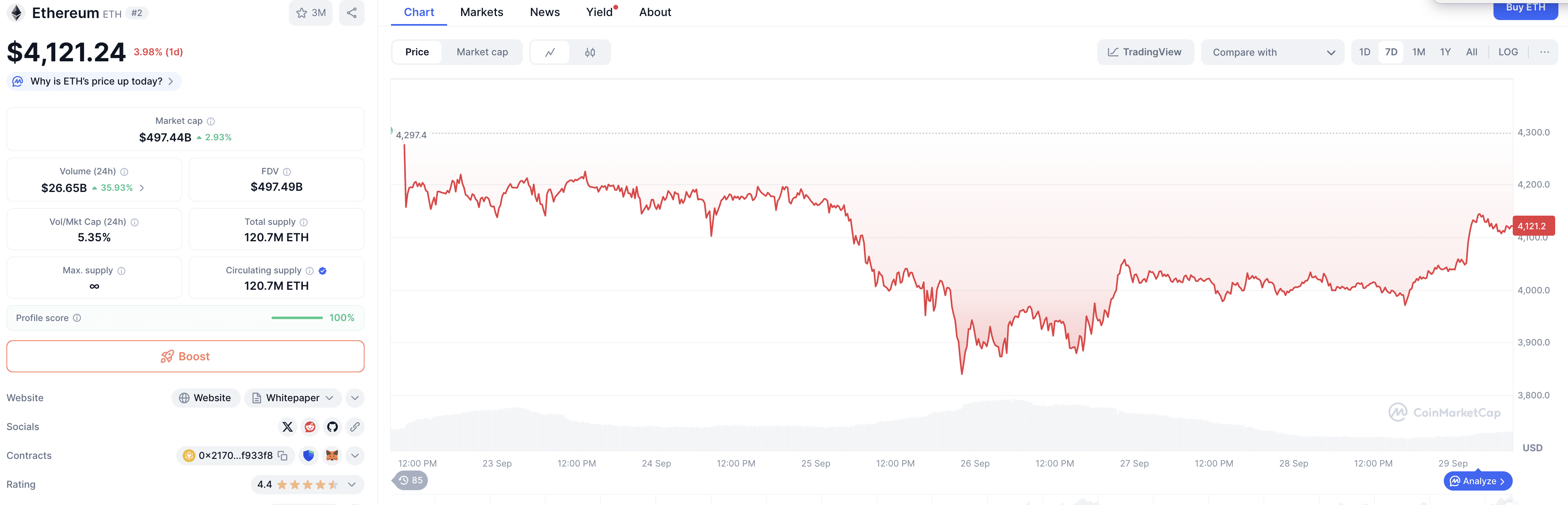
Task: Select the 1M timeframe toggle
Action: click(1418, 52)
